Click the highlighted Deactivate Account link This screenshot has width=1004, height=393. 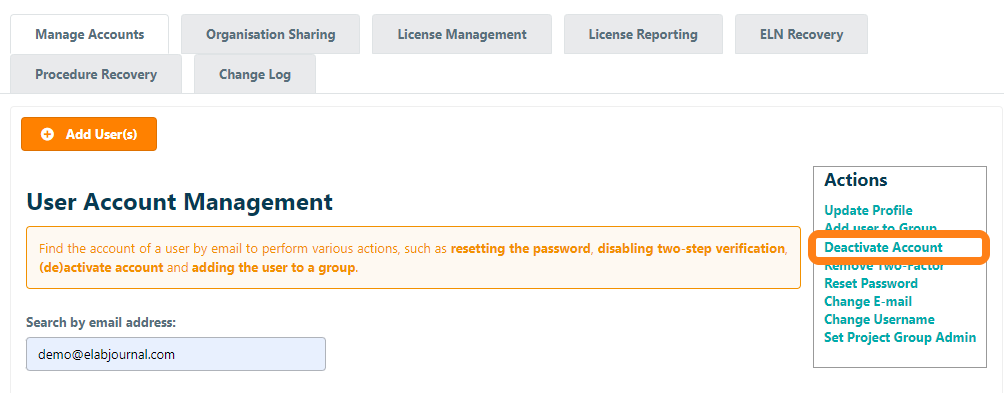(x=883, y=247)
